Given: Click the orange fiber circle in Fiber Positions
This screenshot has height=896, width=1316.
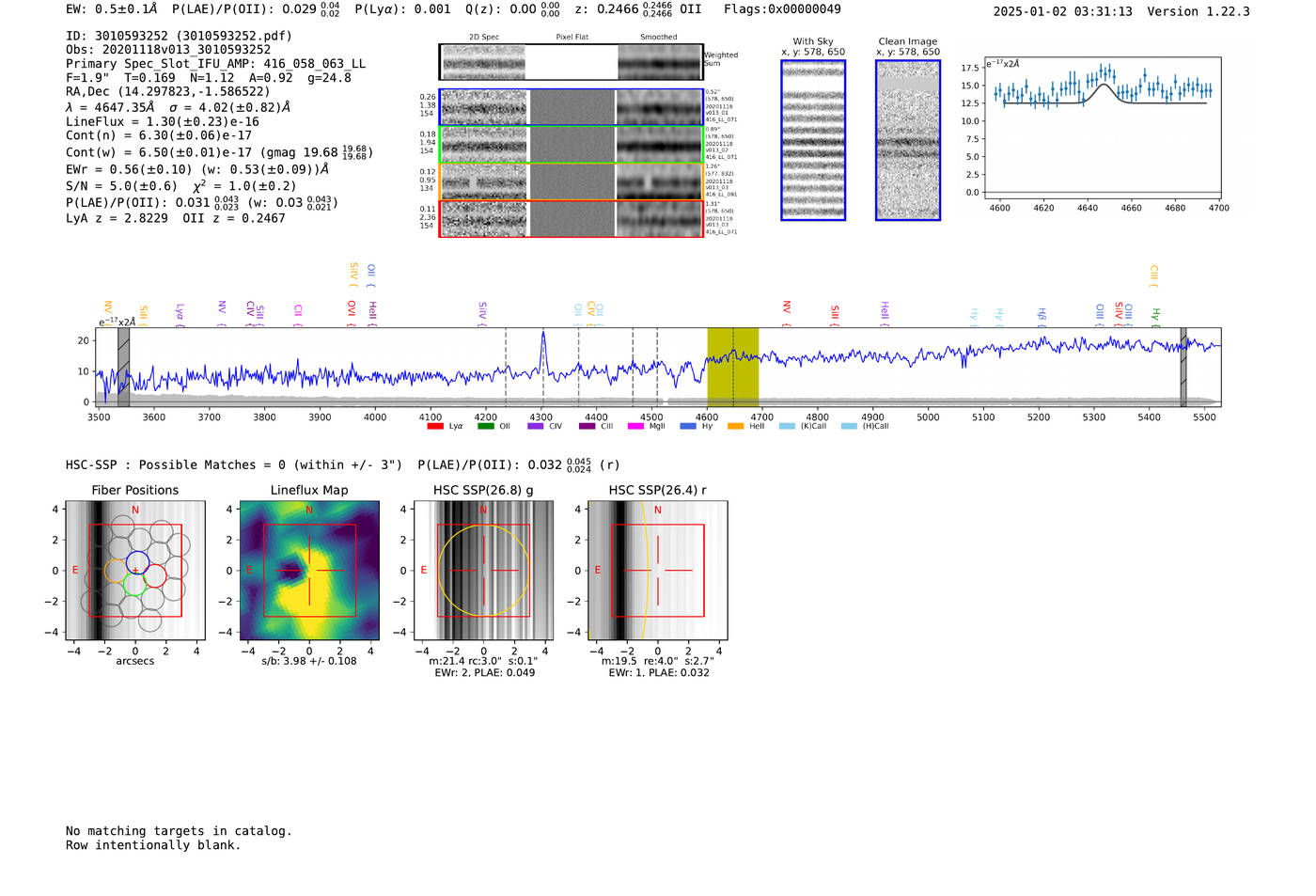Looking at the screenshot, I should pos(117,571).
